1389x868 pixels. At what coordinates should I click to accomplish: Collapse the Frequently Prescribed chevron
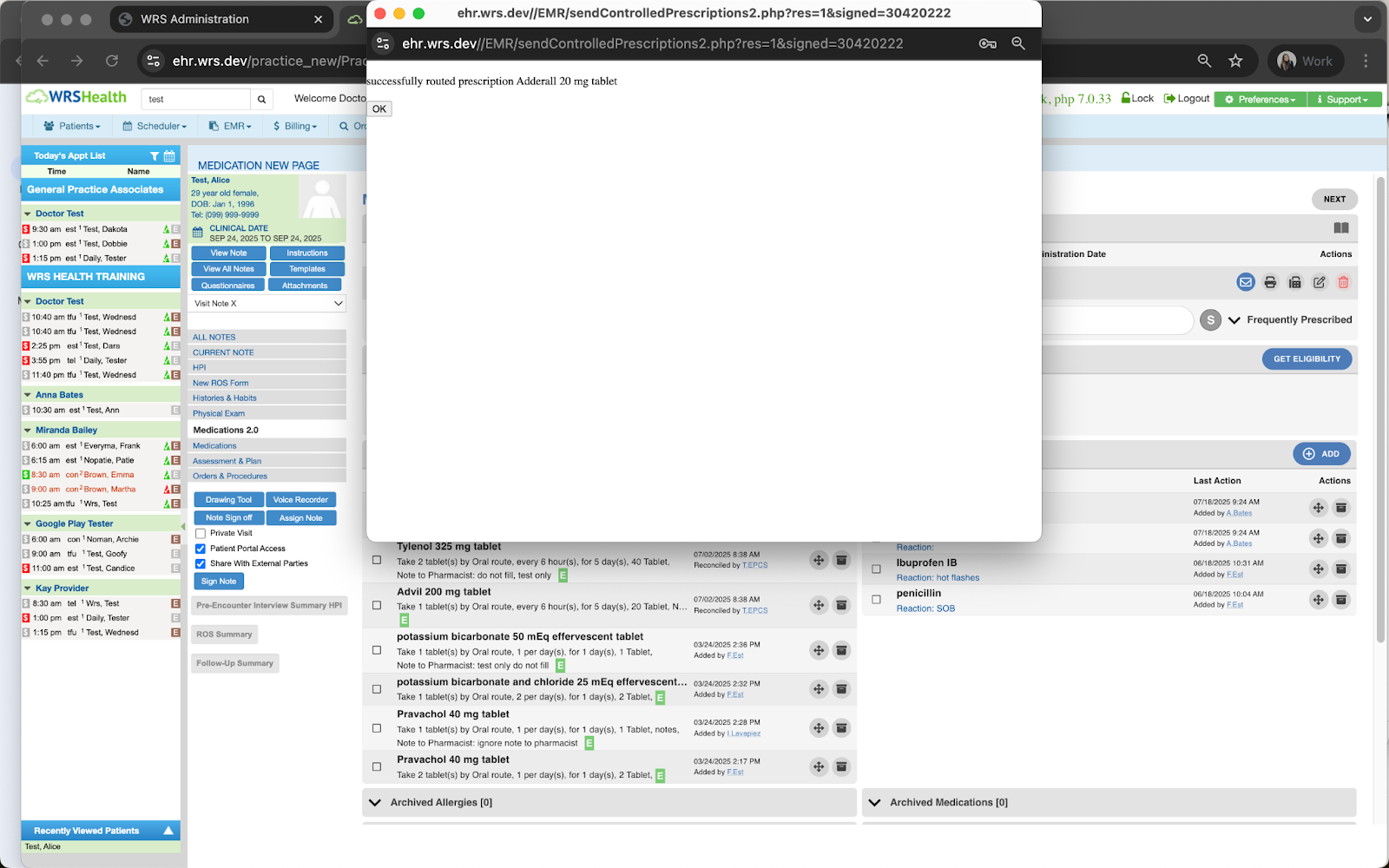pos(1234,320)
